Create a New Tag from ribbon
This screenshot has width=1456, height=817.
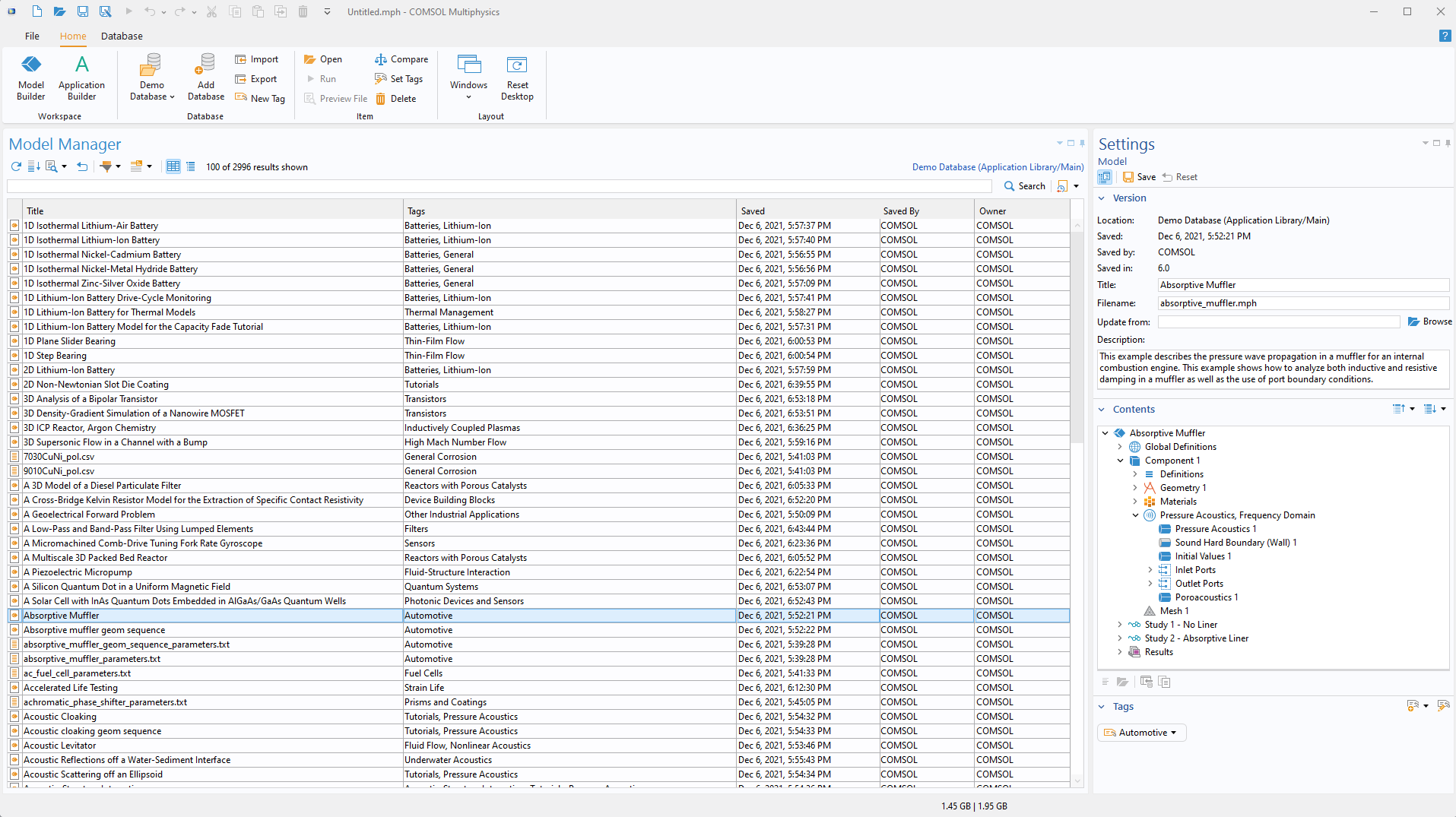click(x=260, y=99)
